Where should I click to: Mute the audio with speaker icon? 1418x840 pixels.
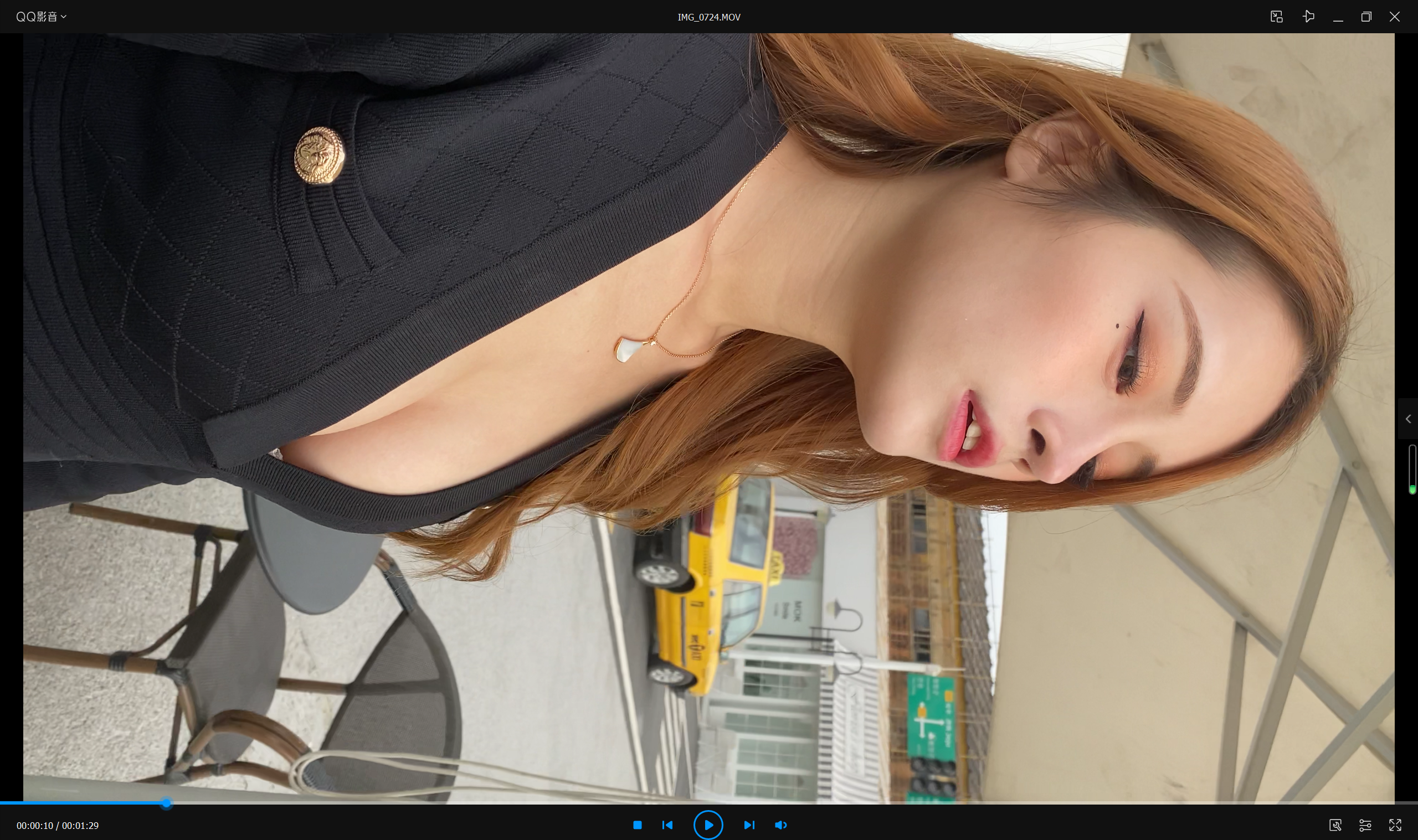780,824
